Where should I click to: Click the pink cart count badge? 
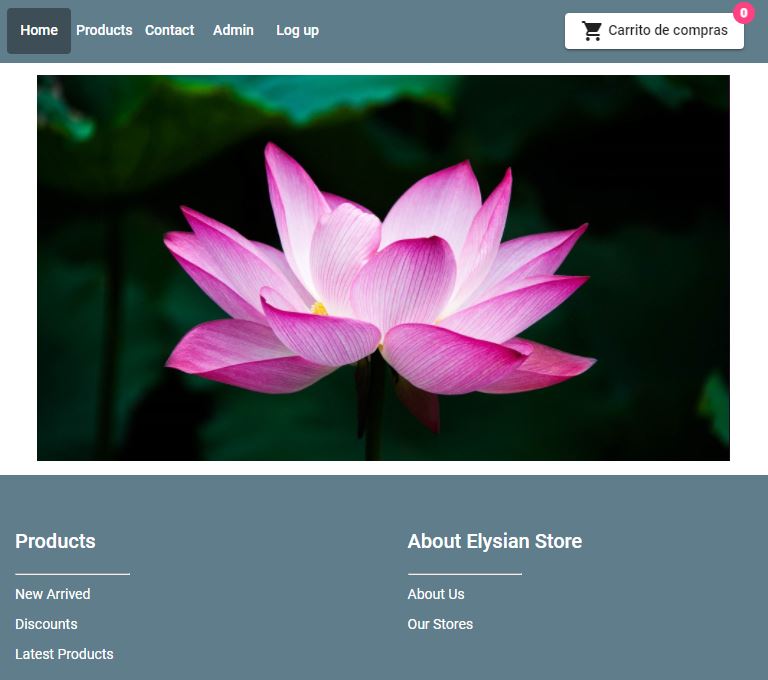point(743,13)
